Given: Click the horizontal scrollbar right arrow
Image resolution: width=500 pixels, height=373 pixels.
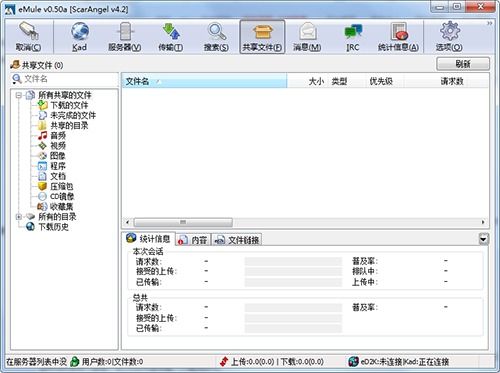Looking at the screenshot, I should (483, 222).
